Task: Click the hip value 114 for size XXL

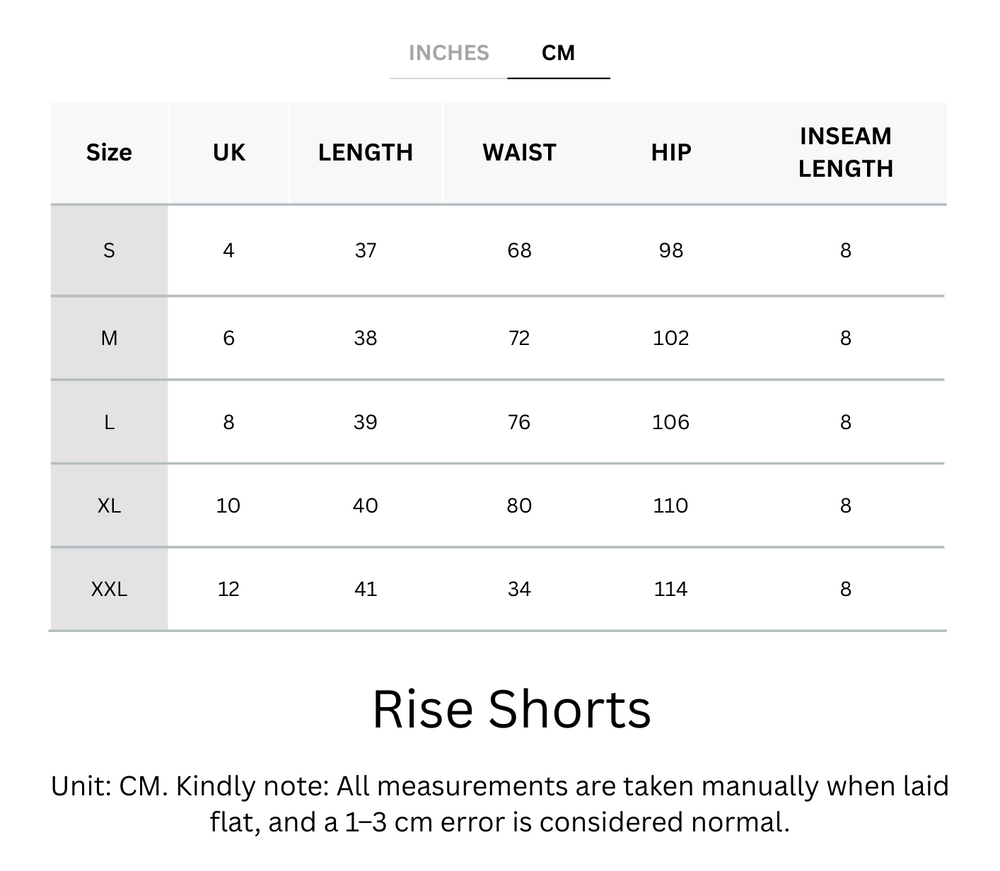Action: (669, 589)
